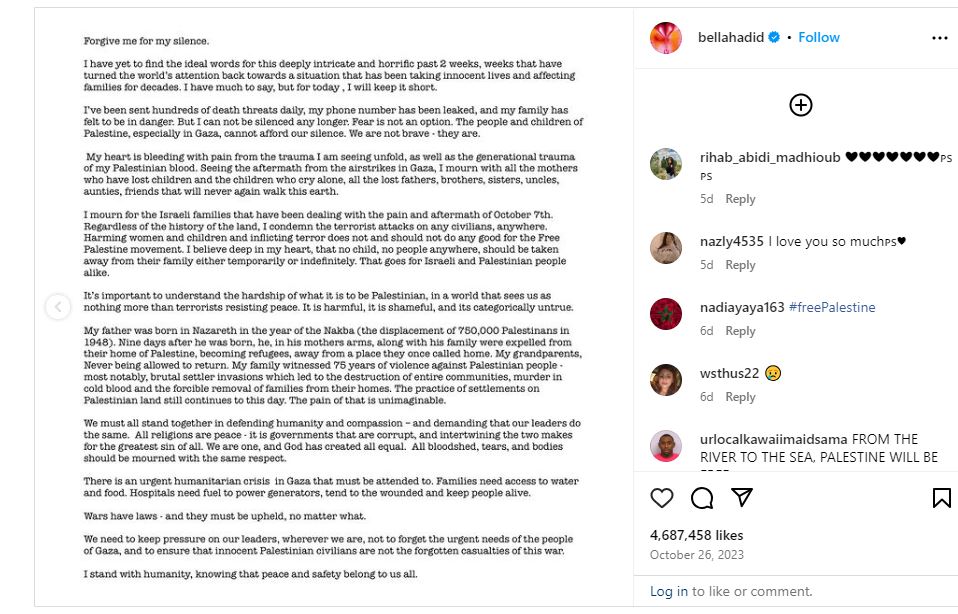The width and height of the screenshot is (958, 614).
Task: Click the Log in link
Action: pos(668,591)
